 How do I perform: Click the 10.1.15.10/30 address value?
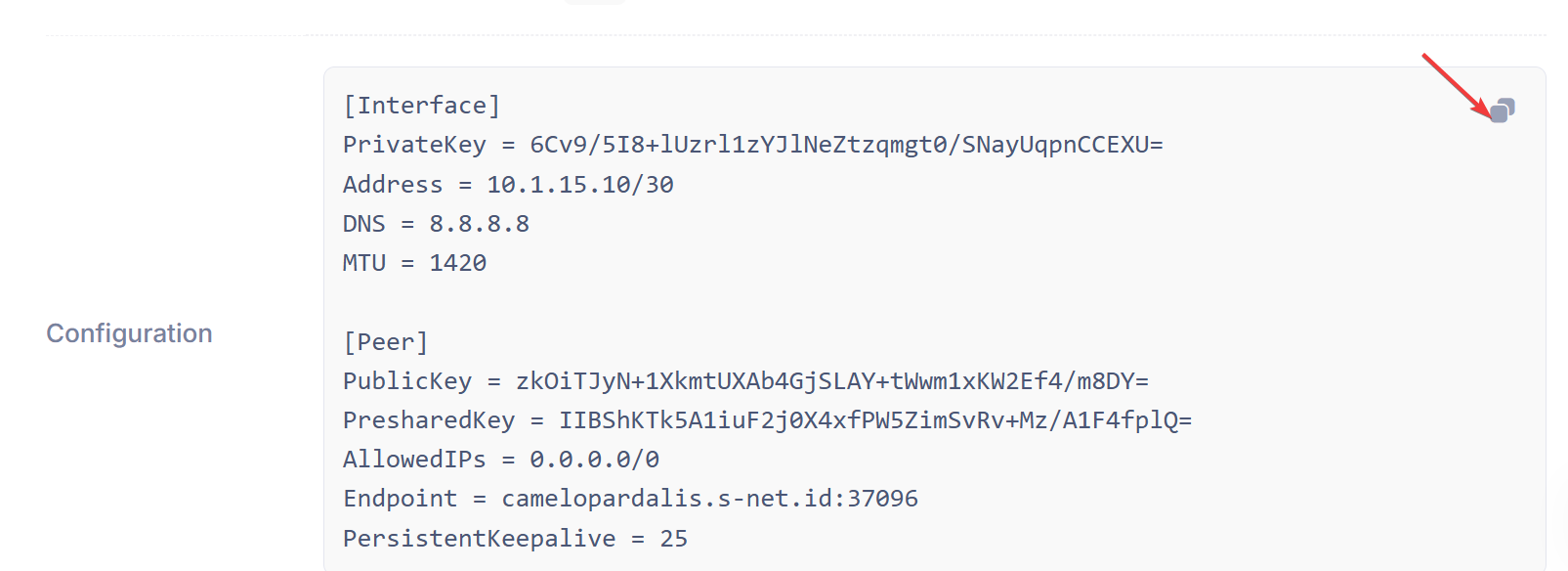coord(580,185)
